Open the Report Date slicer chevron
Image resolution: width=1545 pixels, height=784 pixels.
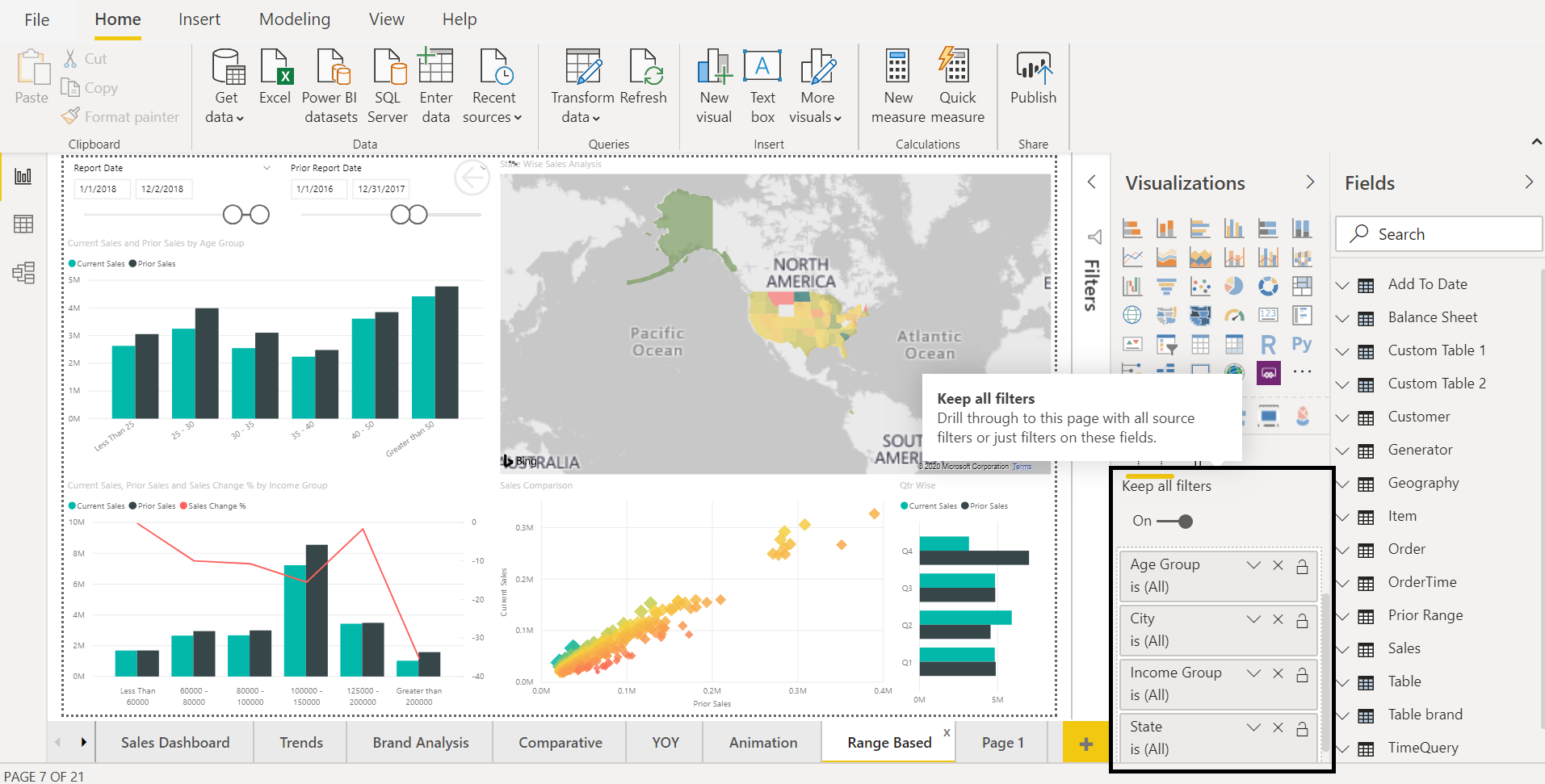(x=267, y=168)
